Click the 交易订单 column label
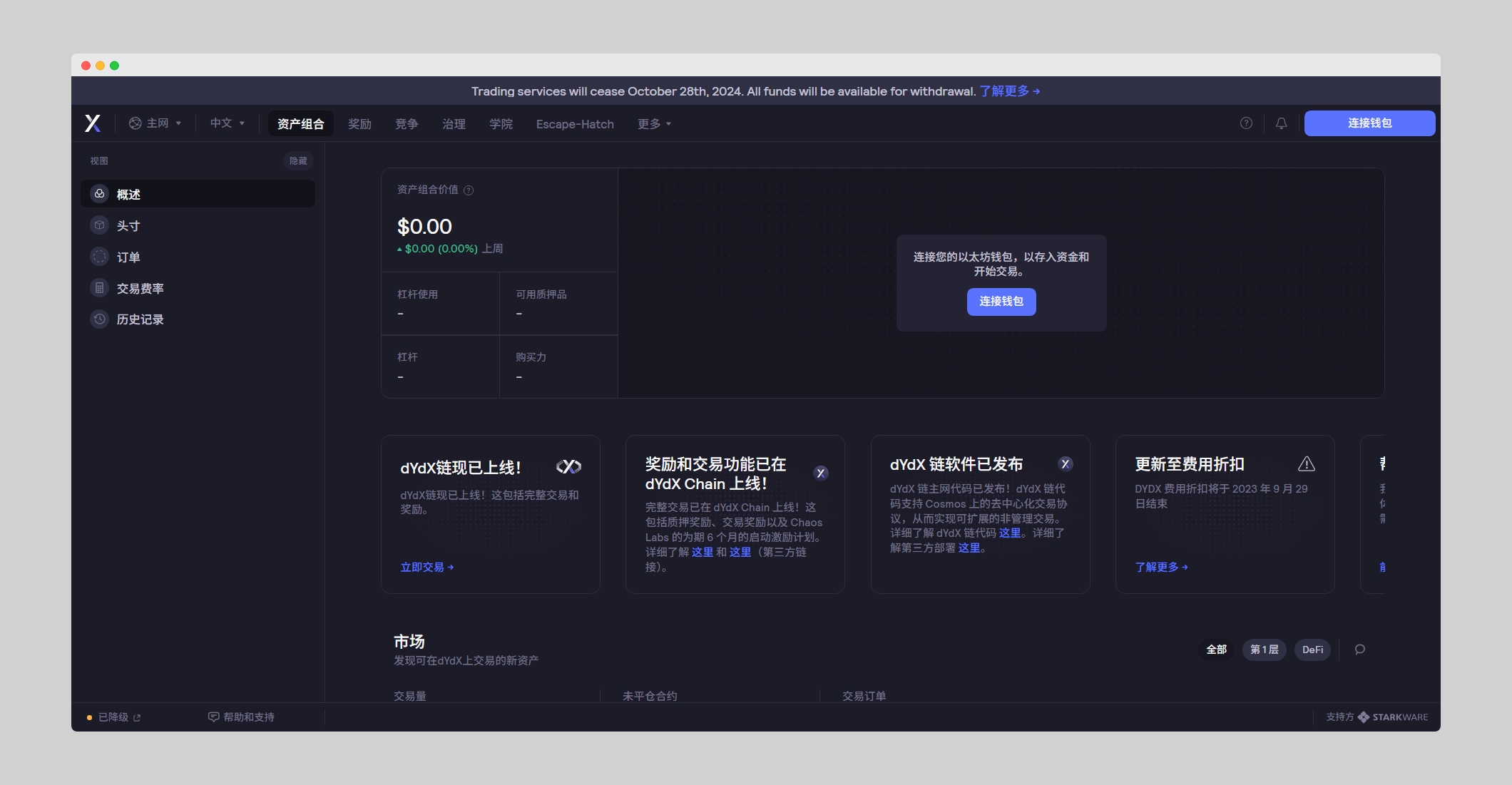Viewport: 1512px width, 785px height. point(864,696)
